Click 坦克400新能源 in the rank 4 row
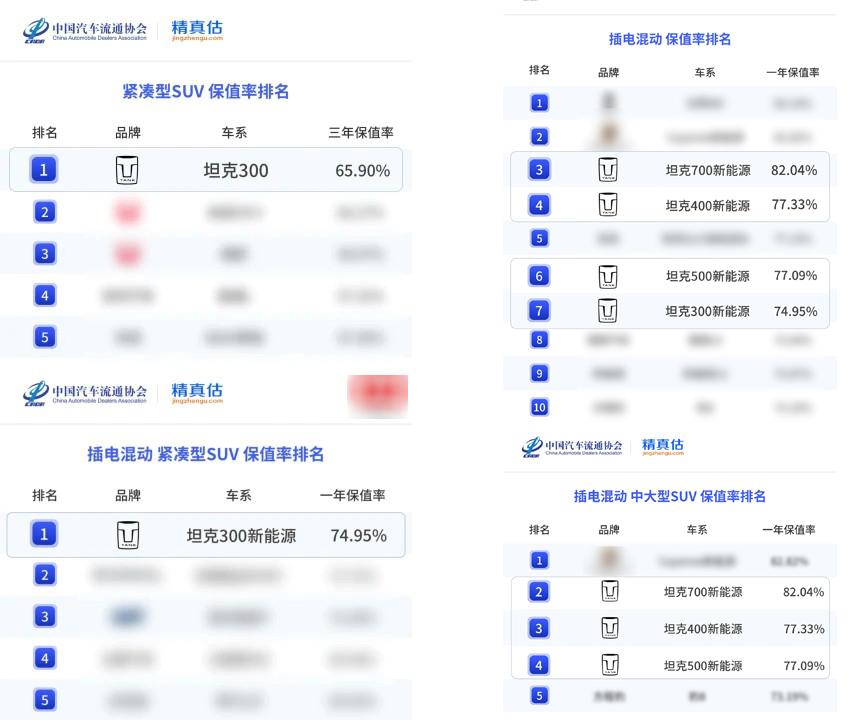Image resolution: width=862 pixels, height=720 pixels. click(x=708, y=206)
